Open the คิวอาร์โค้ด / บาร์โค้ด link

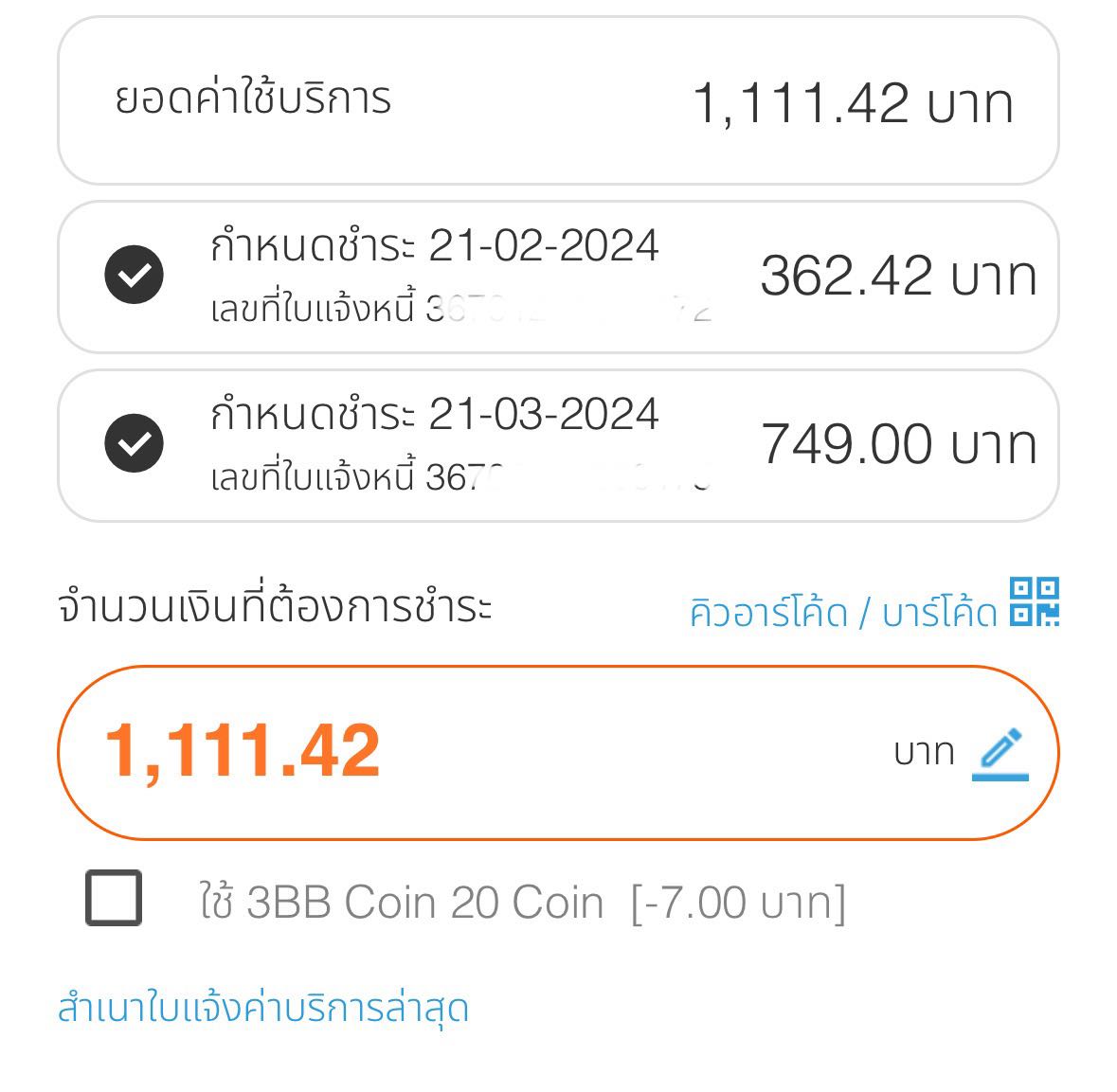[x=843, y=613]
